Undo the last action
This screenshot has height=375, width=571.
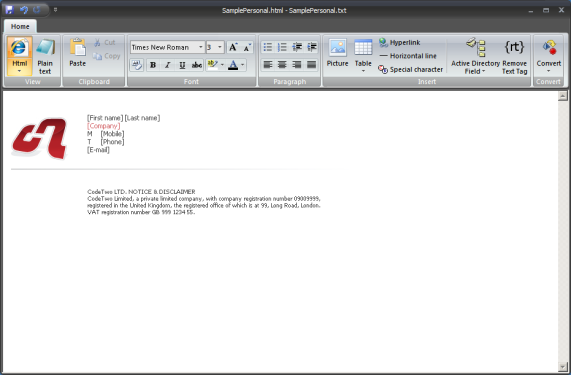click(24, 10)
